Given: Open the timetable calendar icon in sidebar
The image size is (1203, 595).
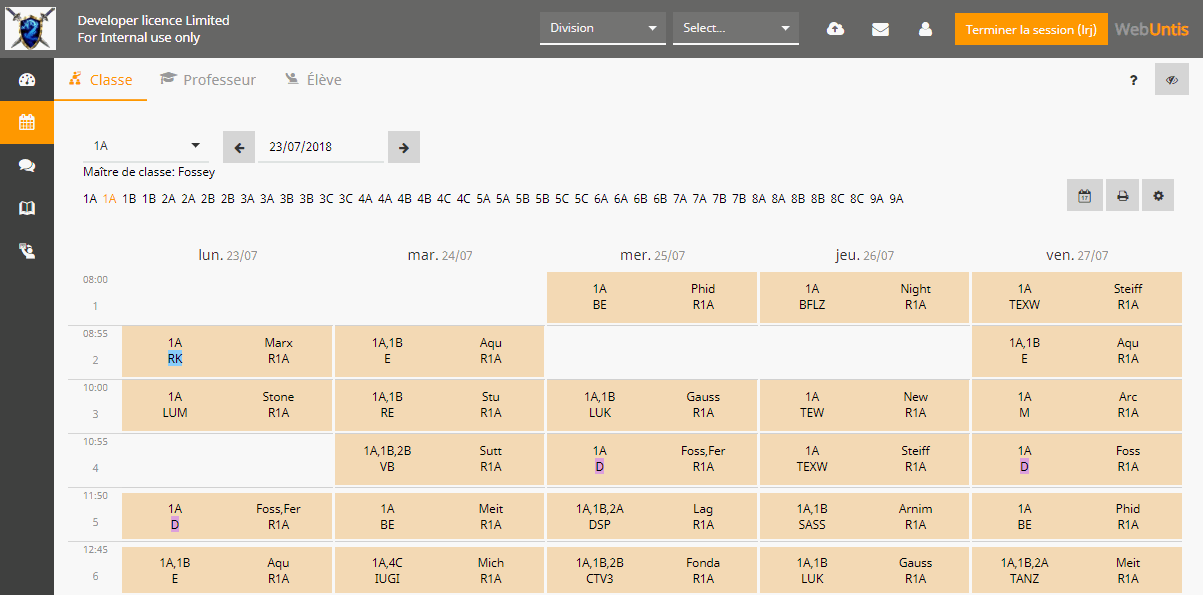Looking at the screenshot, I should click(x=27, y=123).
